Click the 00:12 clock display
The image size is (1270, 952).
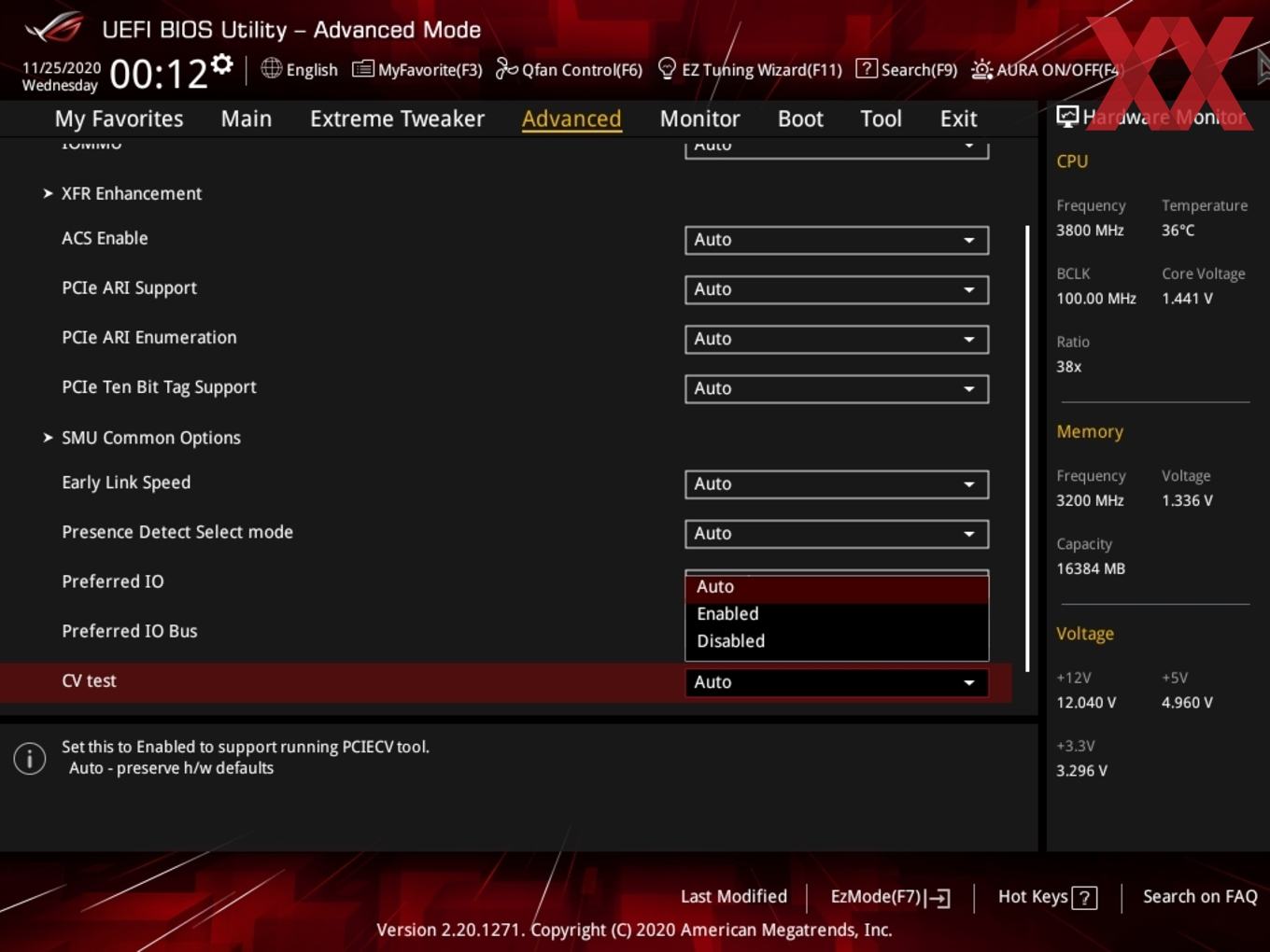pos(159,74)
